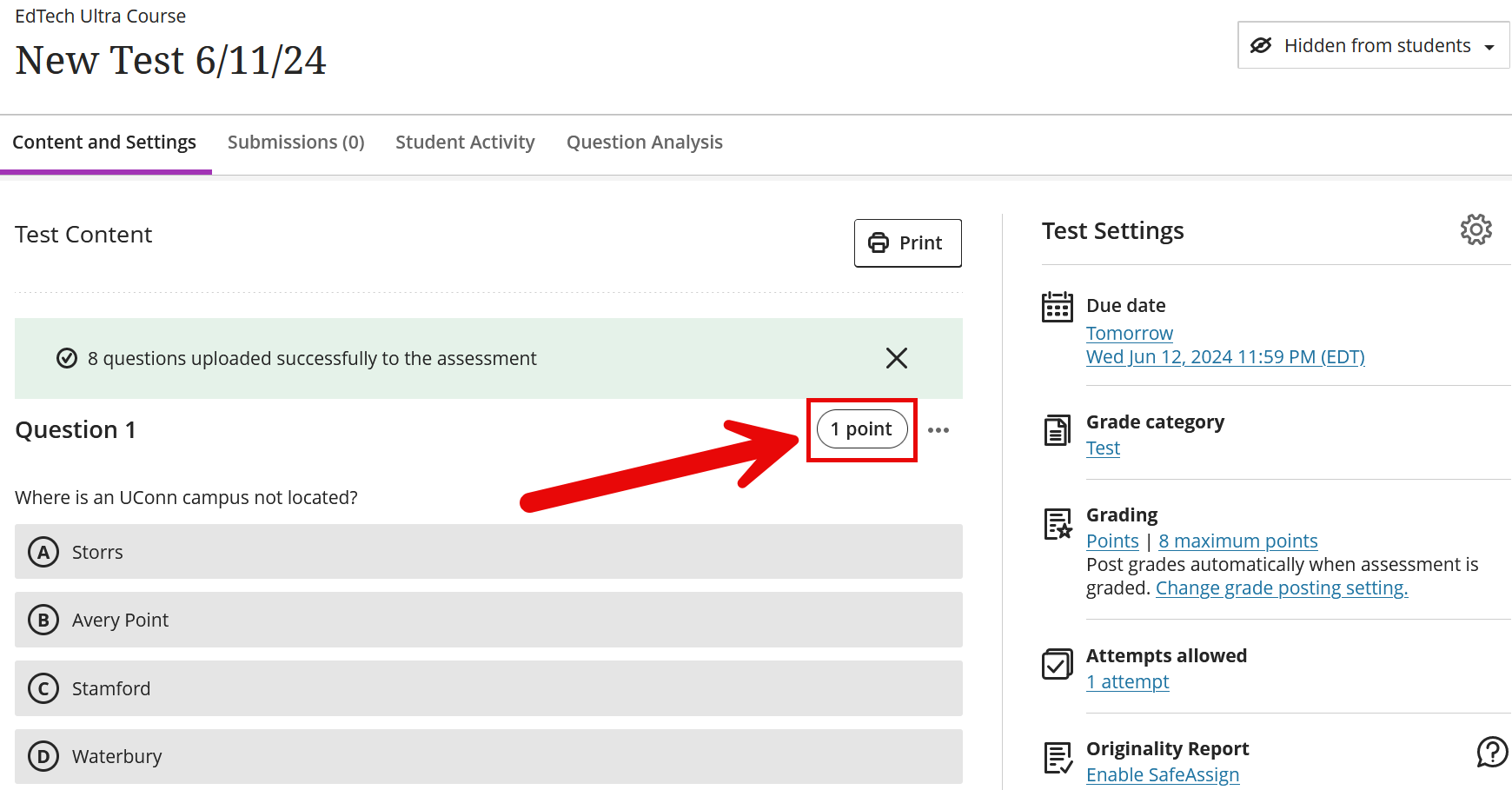
Task: Click the 8 maximum points link
Action: (x=1237, y=541)
